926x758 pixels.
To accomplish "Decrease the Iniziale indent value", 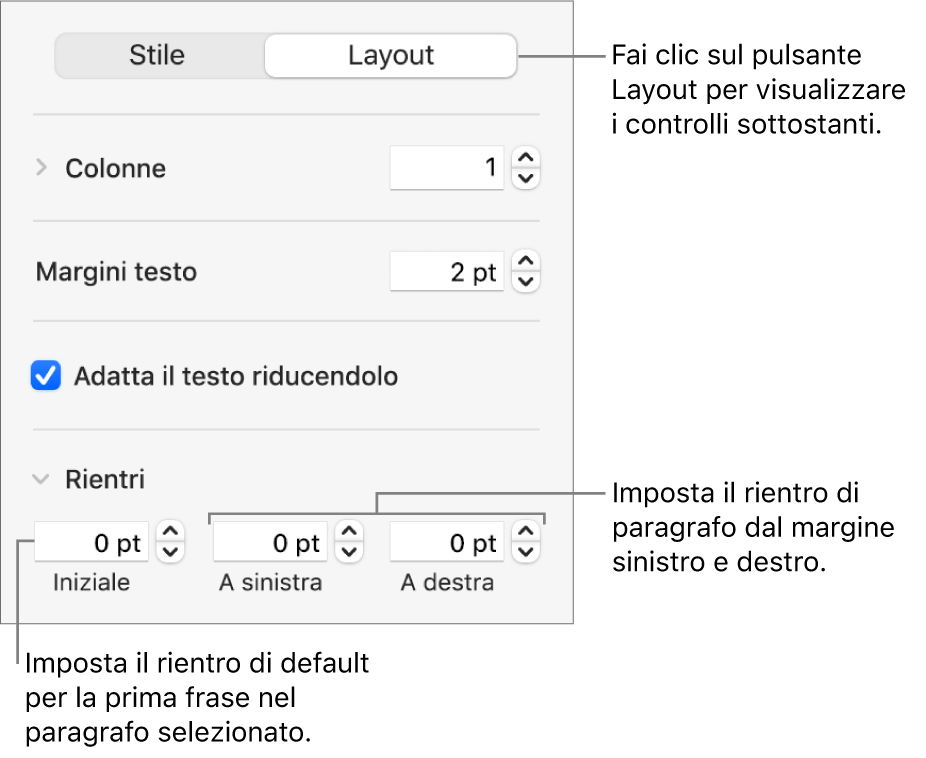I will point(171,553).
